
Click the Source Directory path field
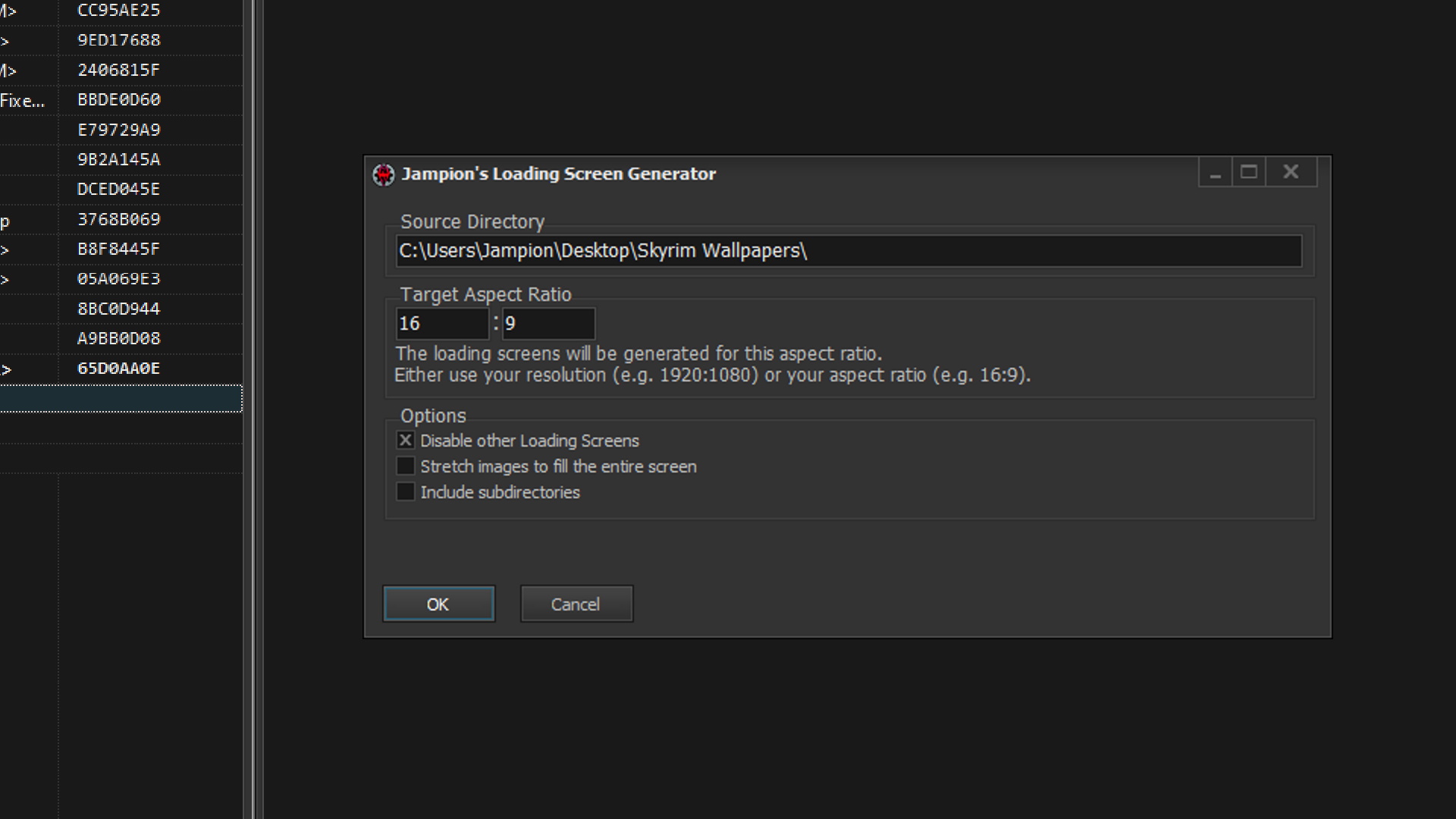pos(848,251)
